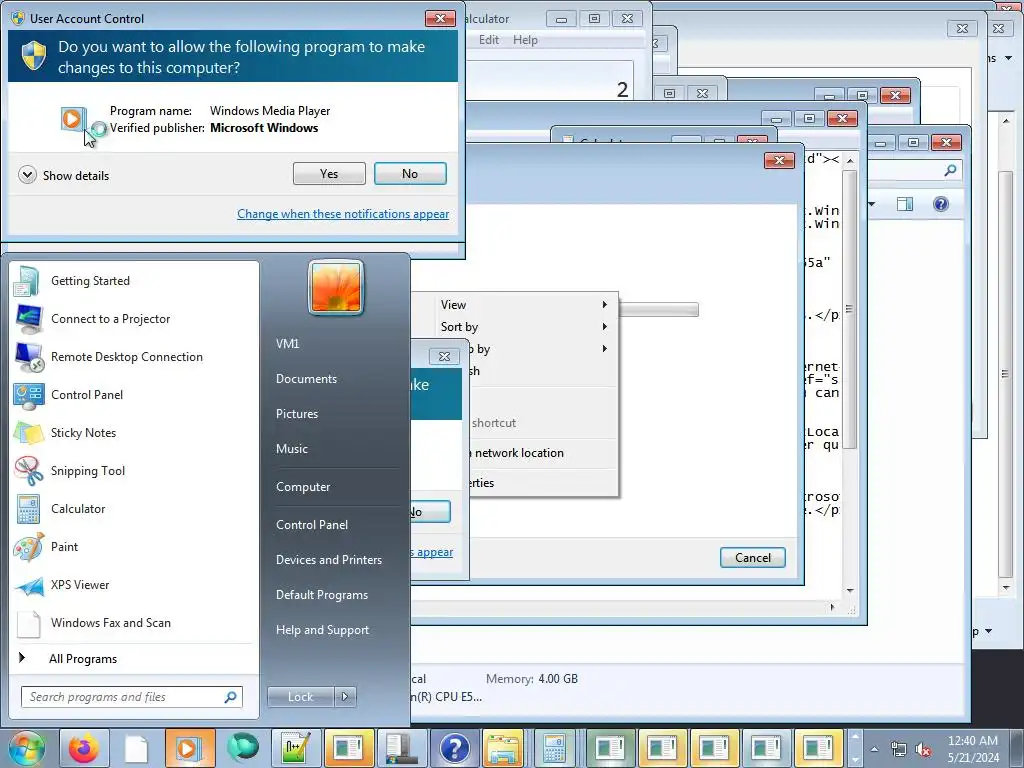Viewport: 1024px width, 768px height.
Task: Open Documents from Start menu
Action: tap(306, 379)
